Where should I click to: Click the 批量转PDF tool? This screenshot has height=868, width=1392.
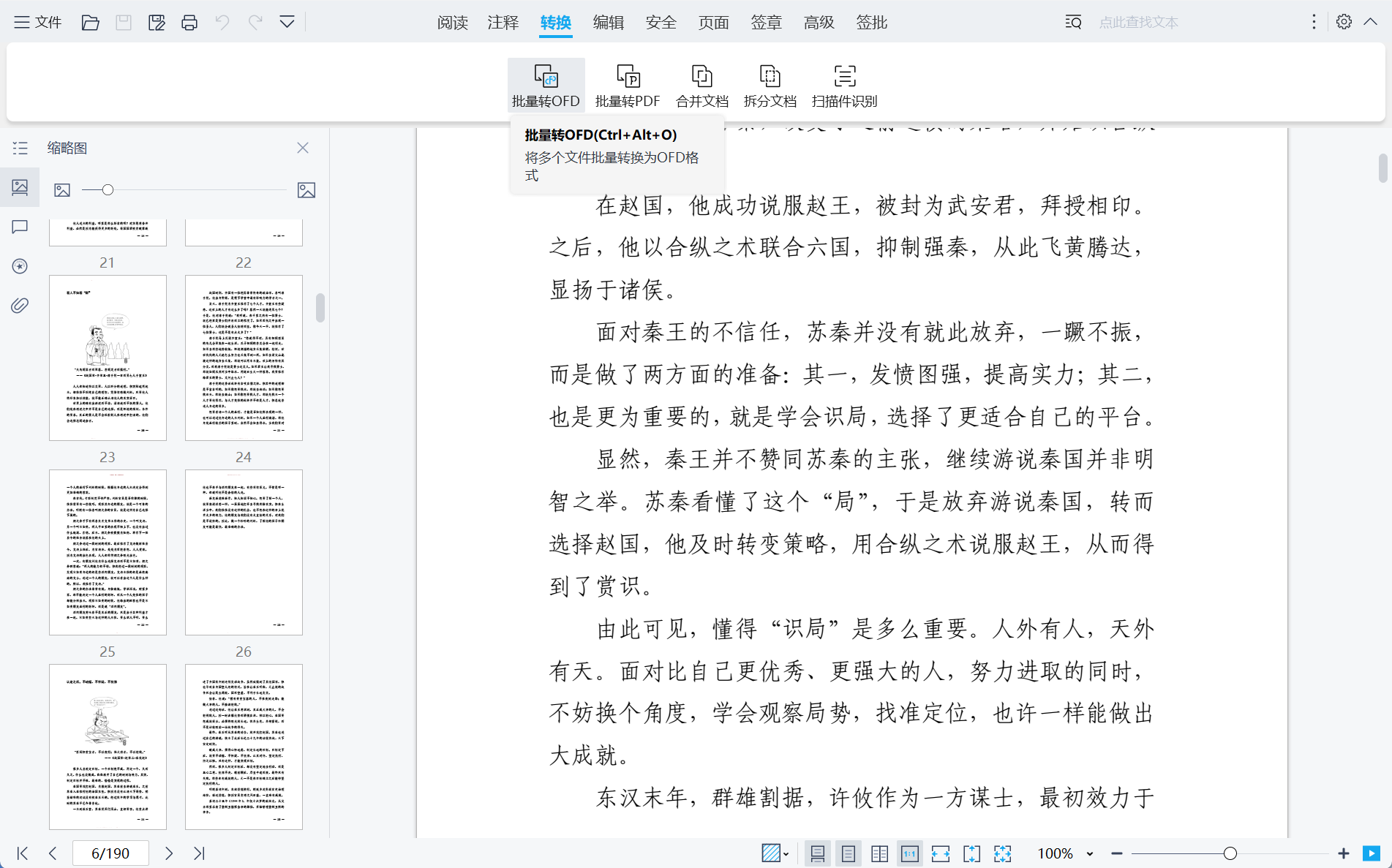(628, 85)
